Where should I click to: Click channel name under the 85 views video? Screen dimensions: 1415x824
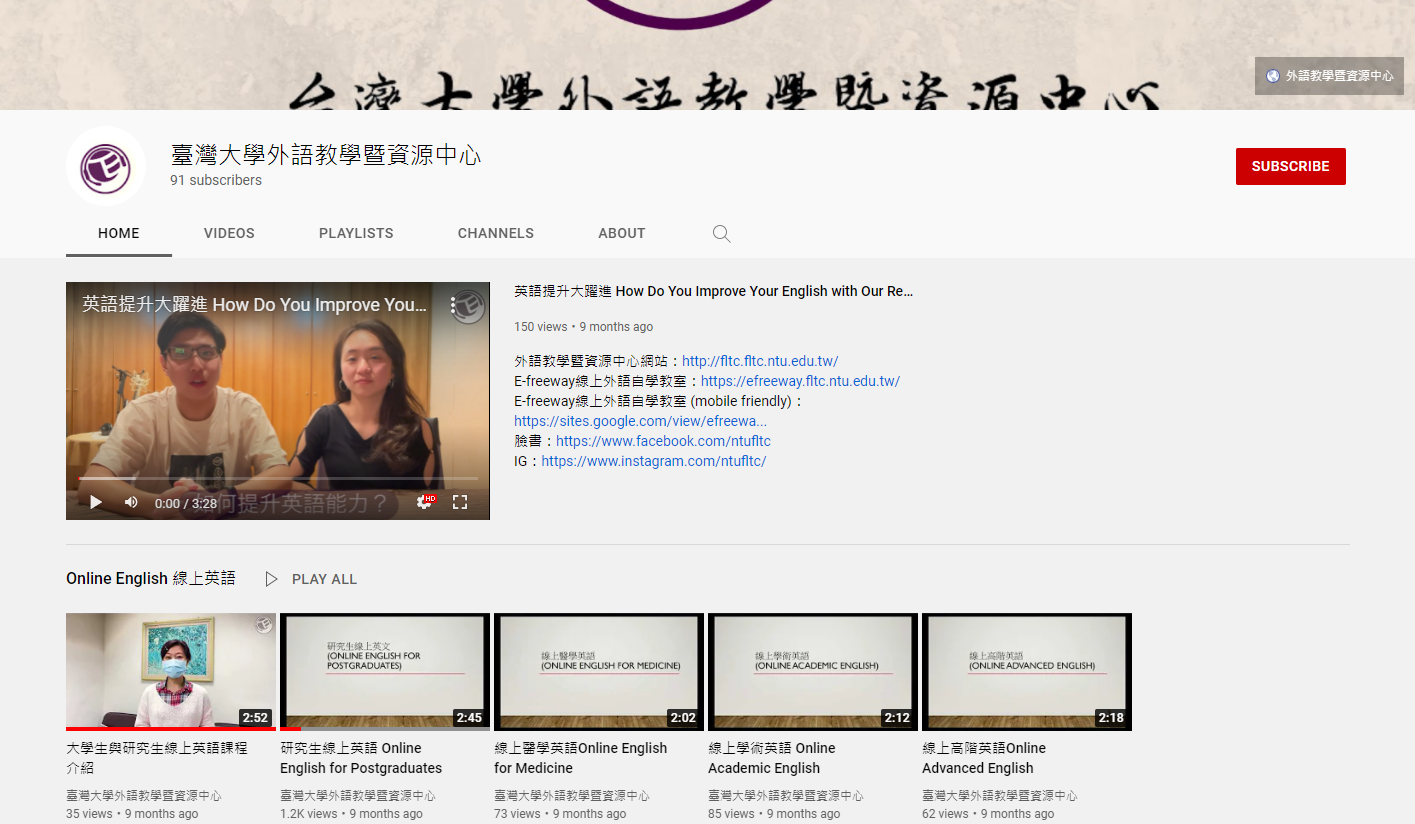pyautogui.click(x=786, y=796)
